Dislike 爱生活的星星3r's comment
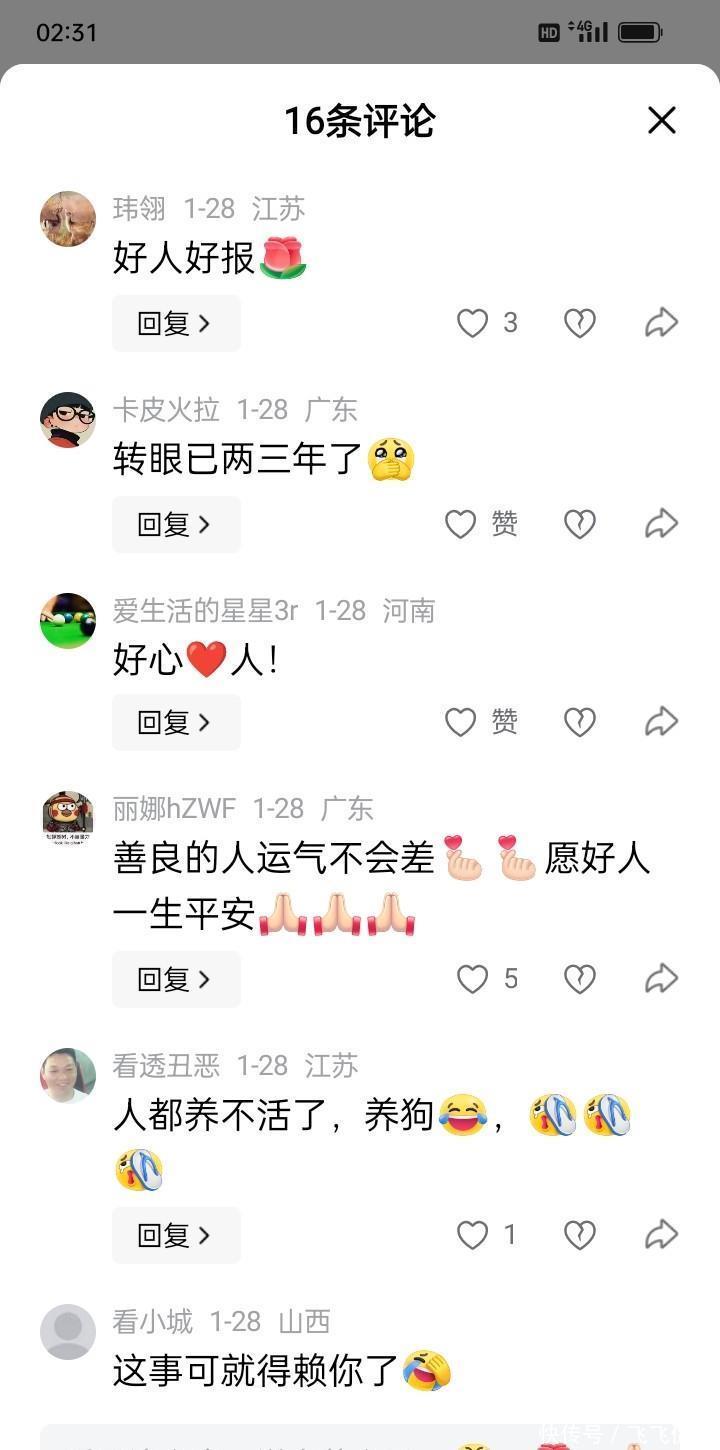Image resolution: width=720 pixels, height=1450 pixels. point(580,722)
